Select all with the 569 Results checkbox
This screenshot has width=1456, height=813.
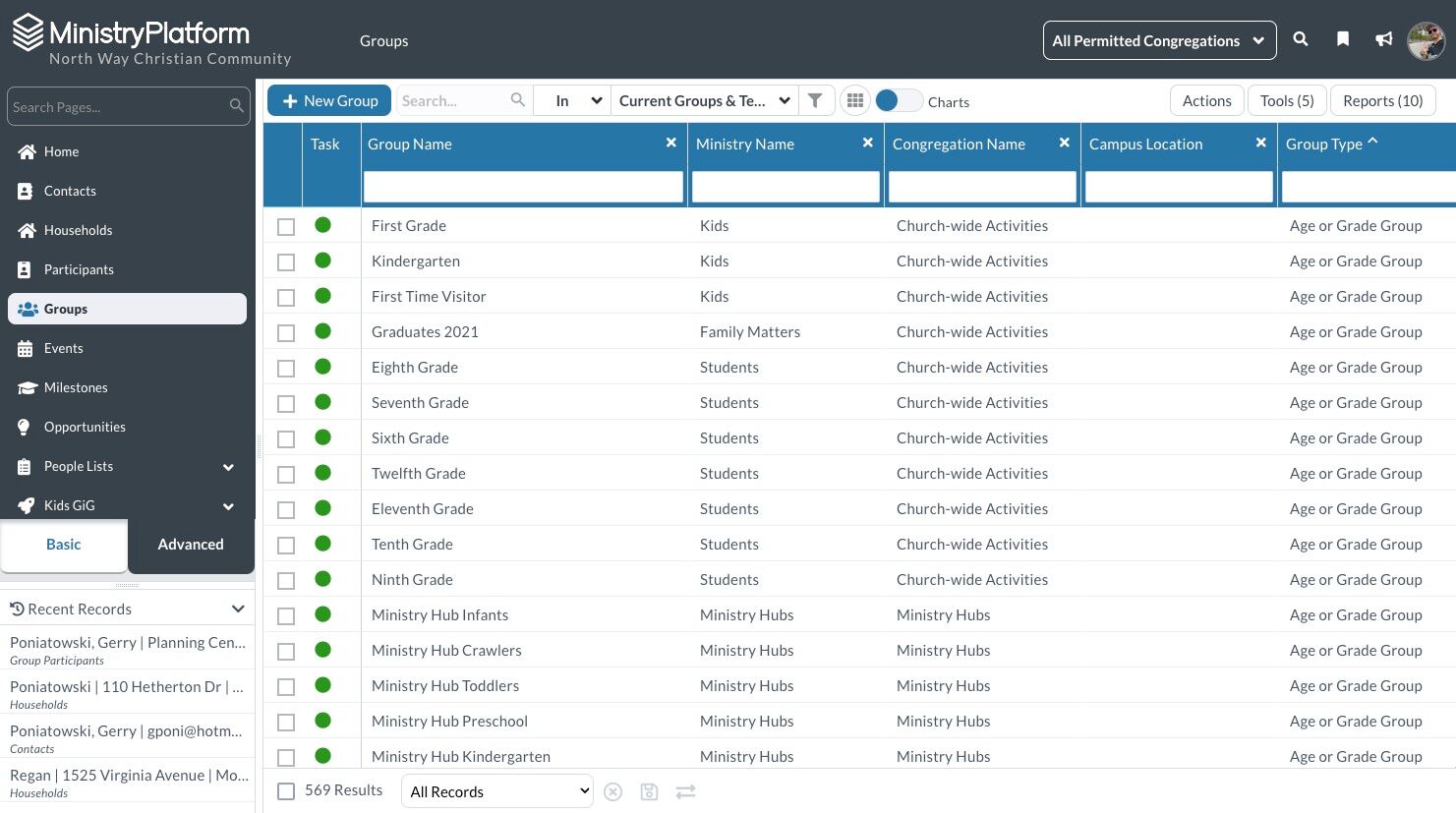286,791
